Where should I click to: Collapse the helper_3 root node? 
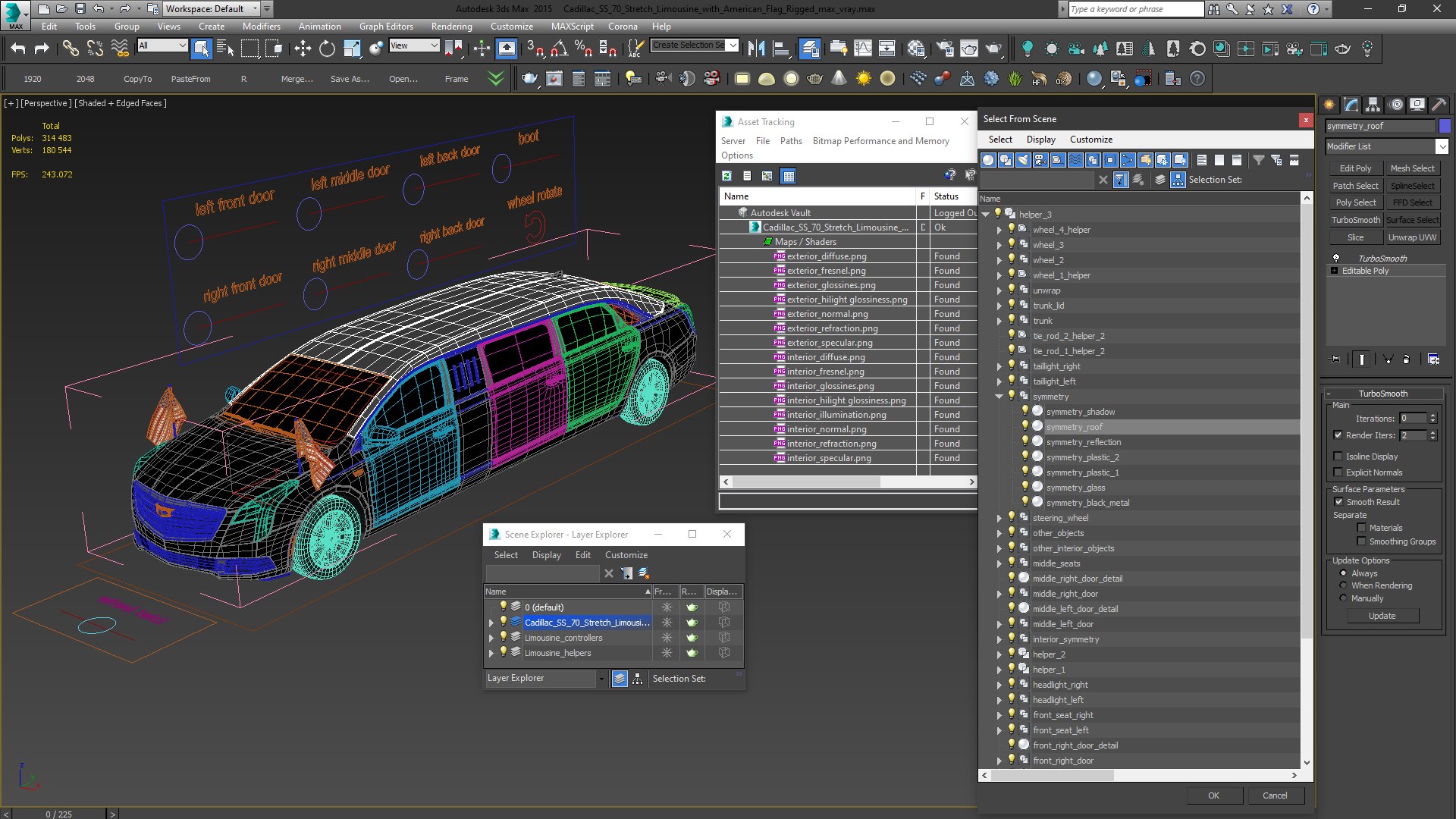pos(985,215)
